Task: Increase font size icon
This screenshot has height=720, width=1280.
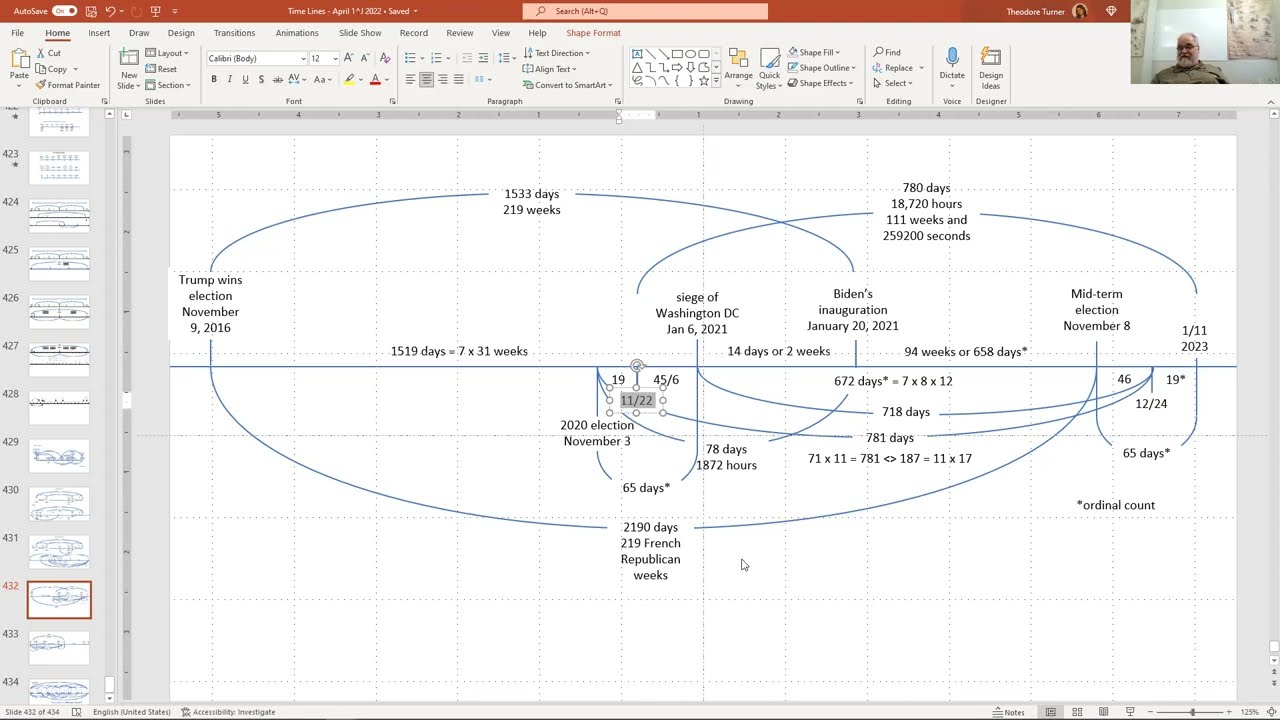Action: click(x=349, y=58)
